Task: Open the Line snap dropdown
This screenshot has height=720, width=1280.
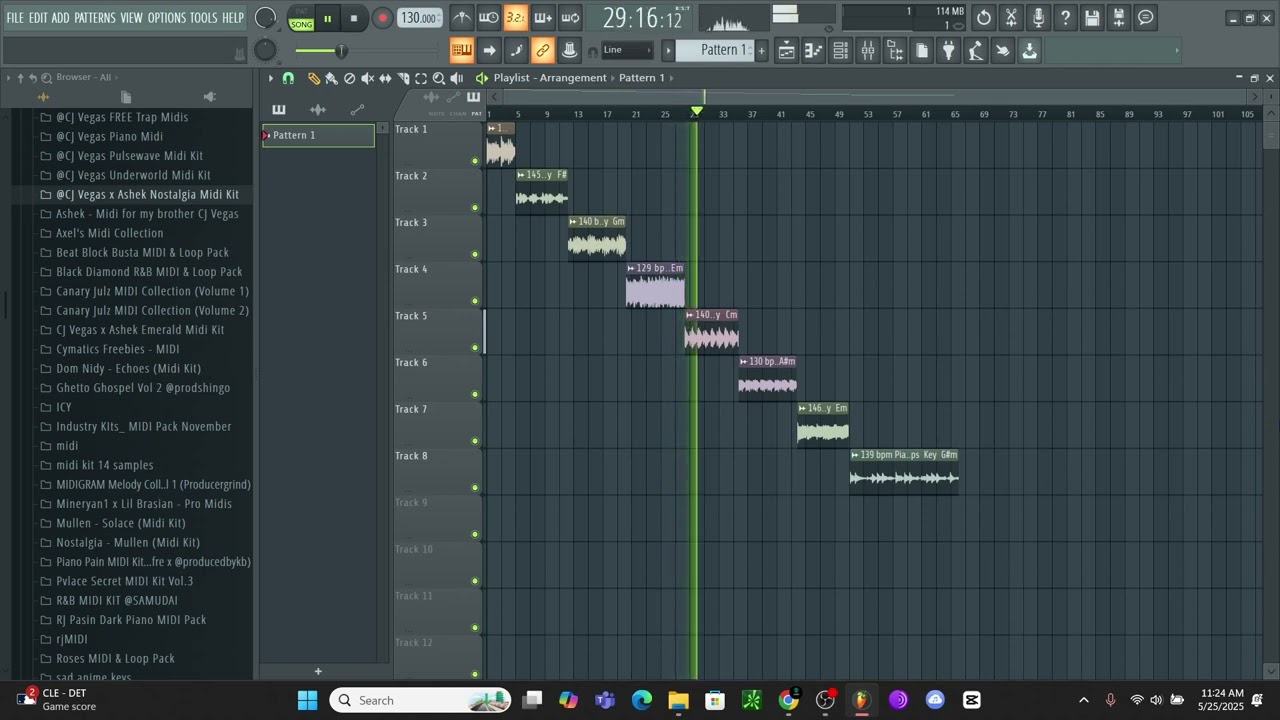Action: 626,50
